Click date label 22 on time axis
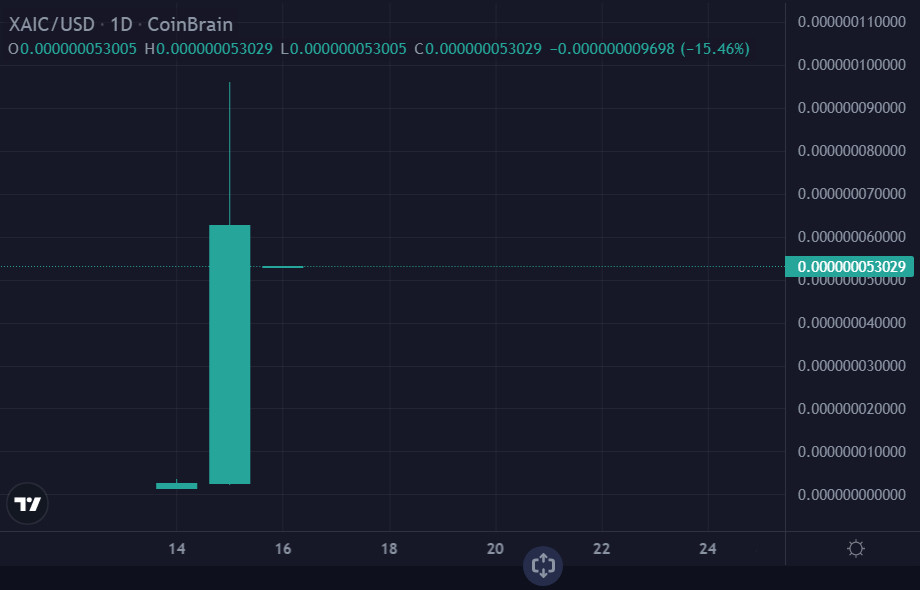Image resolution: width=920 pixels, height=590 pixels. 601,549
